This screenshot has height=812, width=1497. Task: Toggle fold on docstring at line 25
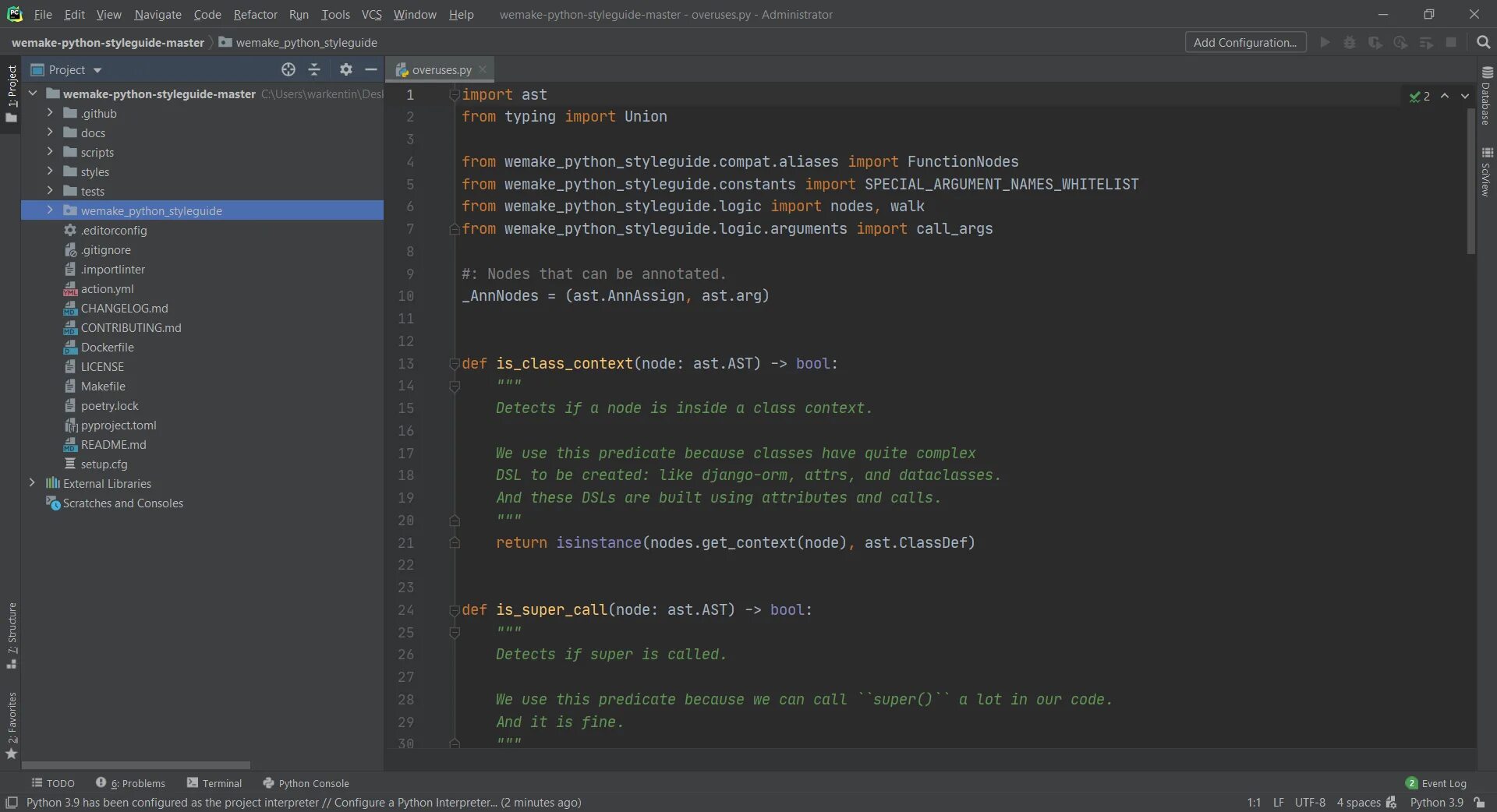(455, 632)
